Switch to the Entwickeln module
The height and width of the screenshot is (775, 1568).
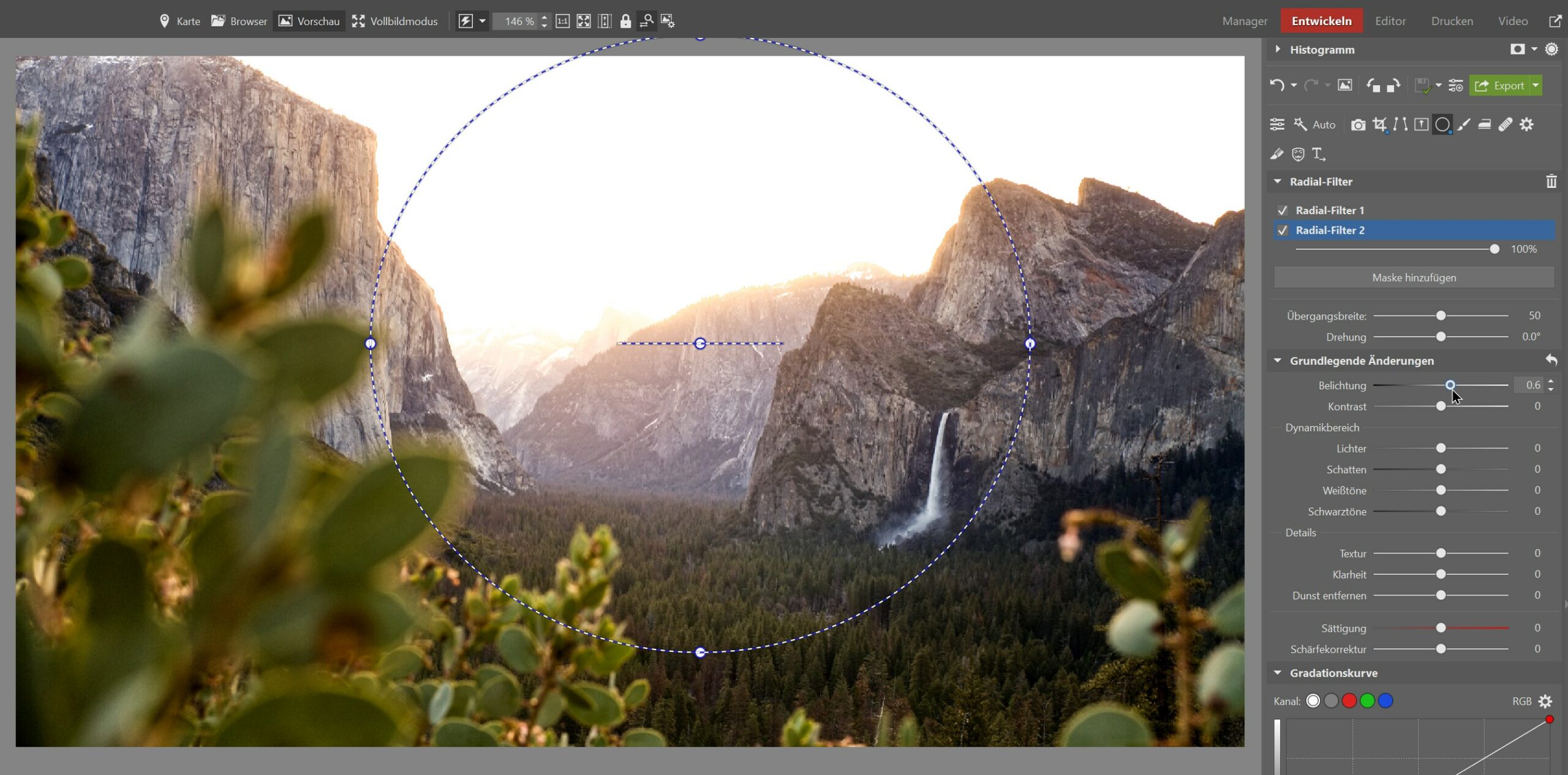point(1321,21)
